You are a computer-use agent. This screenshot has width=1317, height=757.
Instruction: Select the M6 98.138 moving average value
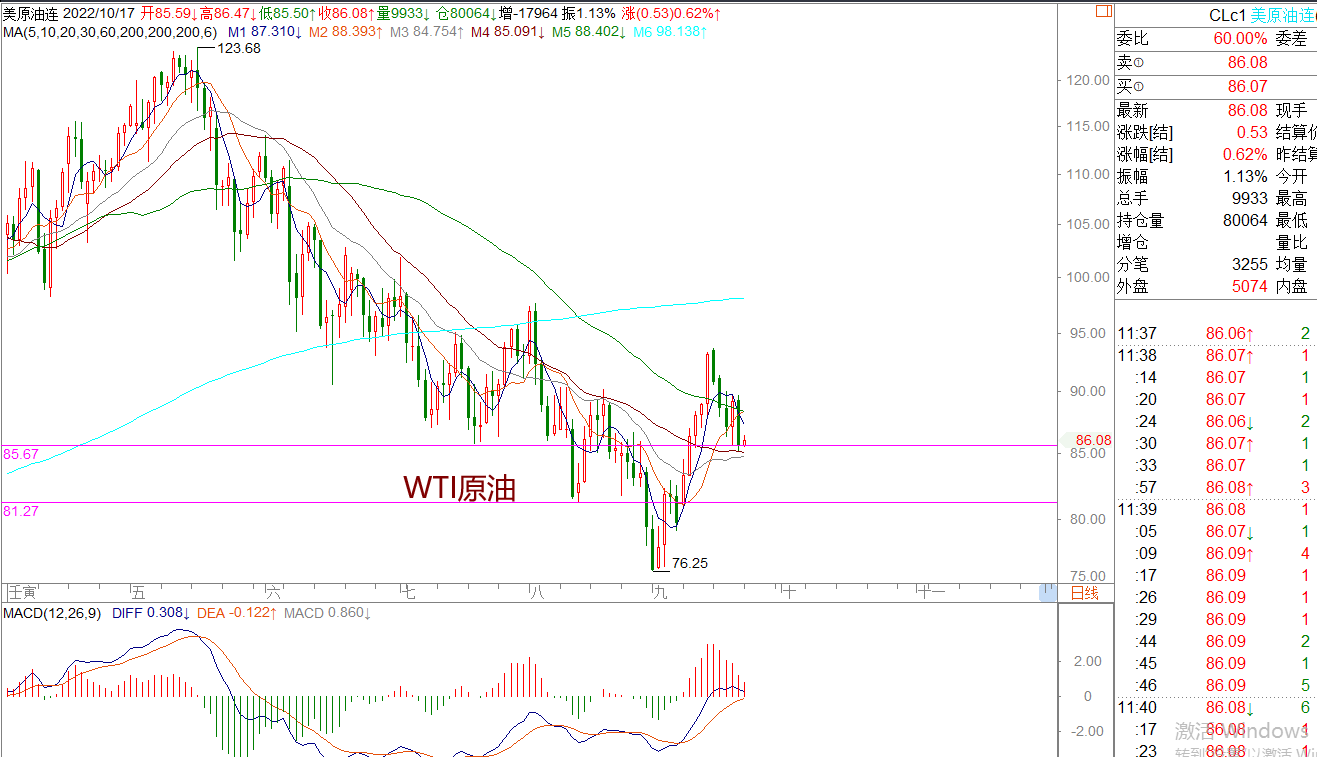670,32
